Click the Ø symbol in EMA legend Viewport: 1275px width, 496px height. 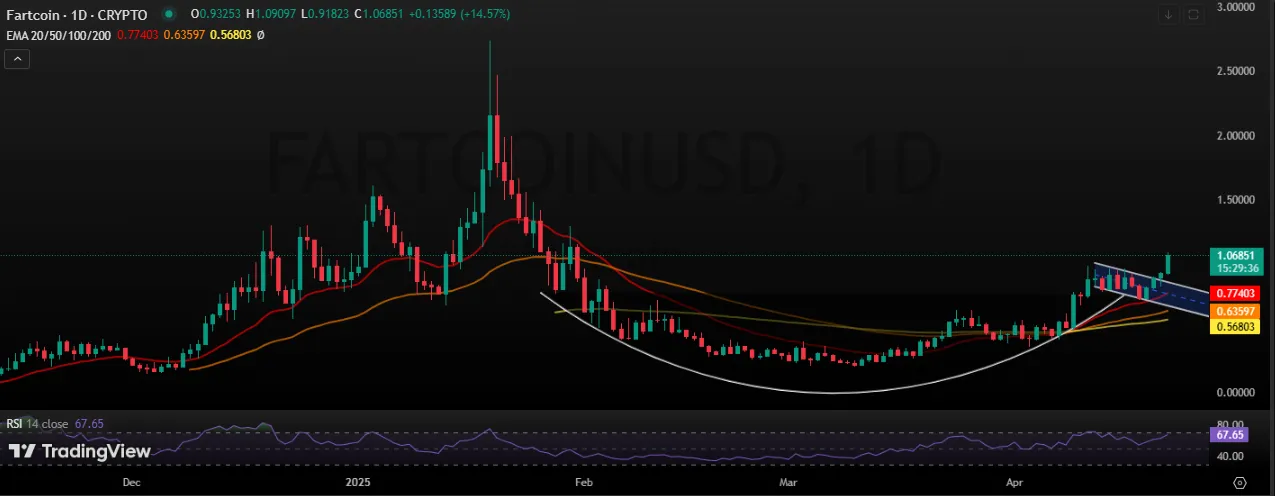coord(261,35)
